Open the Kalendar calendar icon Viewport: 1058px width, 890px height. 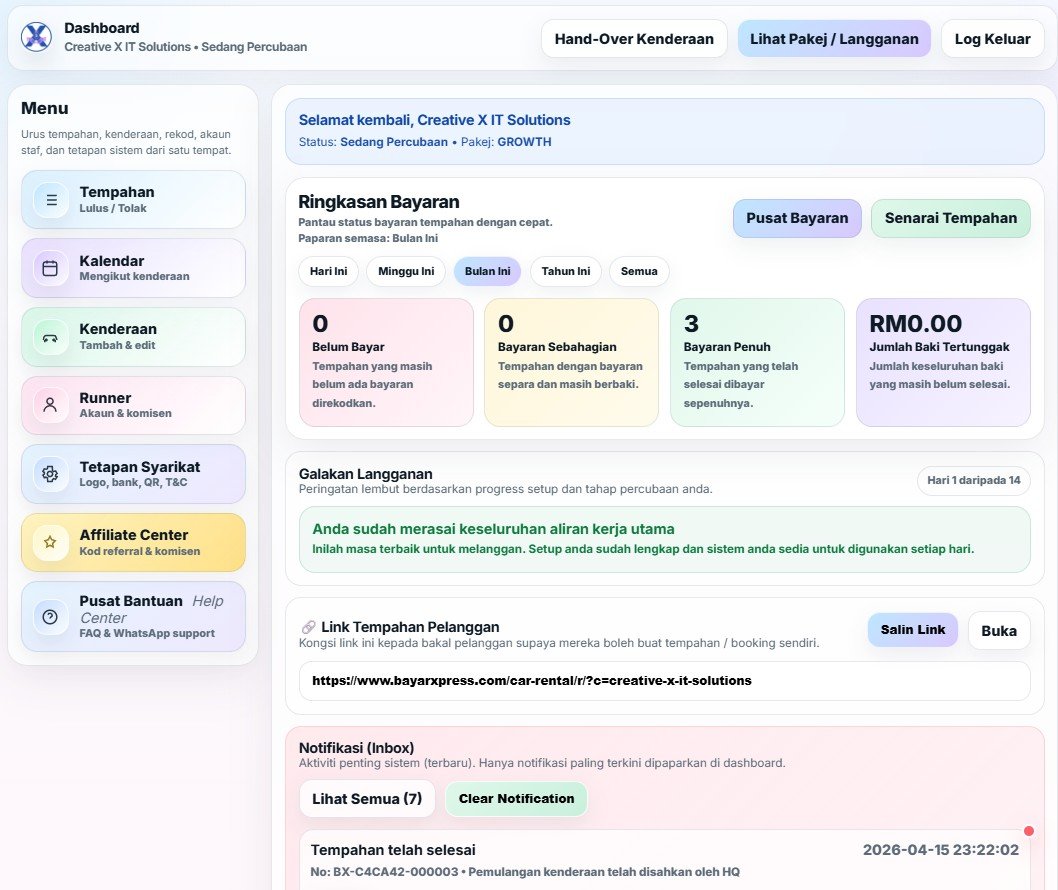[x=49, y=268]
